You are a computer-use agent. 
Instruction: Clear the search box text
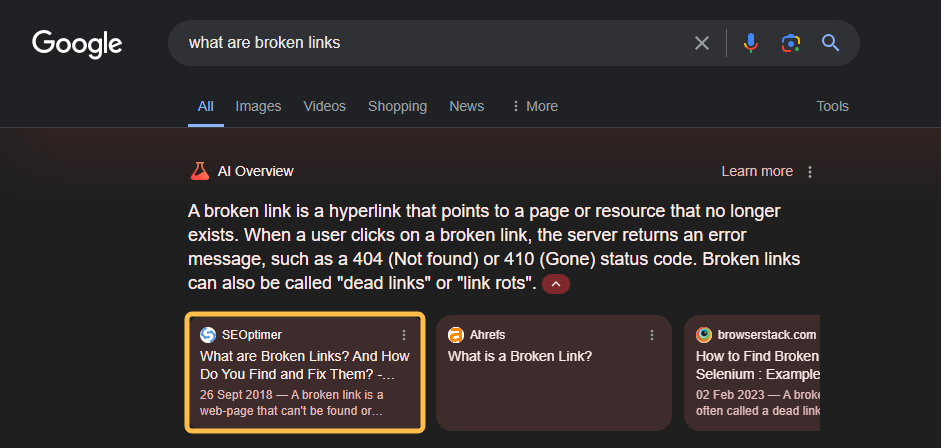(702, 43)
